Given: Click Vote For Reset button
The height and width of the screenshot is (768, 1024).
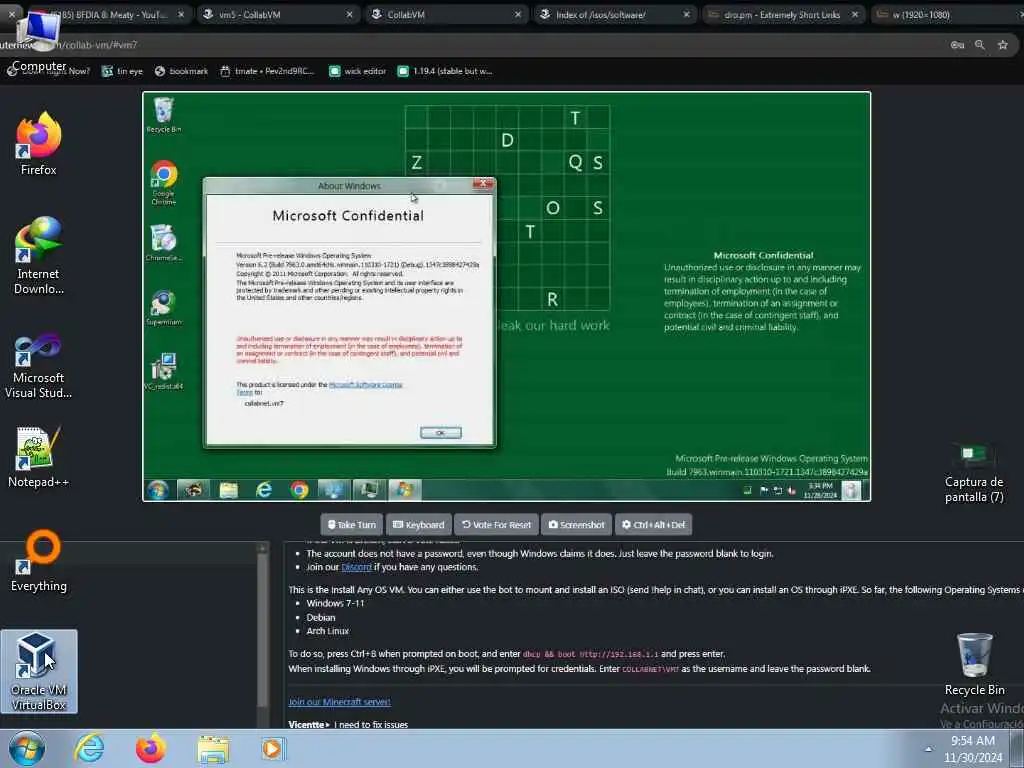Looking at the screenshot, I should click(x=496, y=524).
